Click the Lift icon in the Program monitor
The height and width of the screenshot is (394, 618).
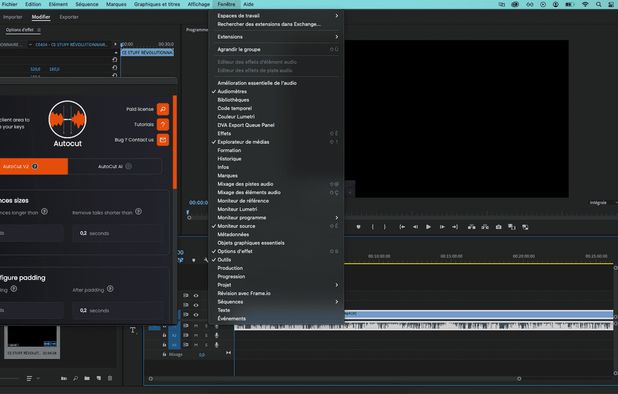click(471, 227)
